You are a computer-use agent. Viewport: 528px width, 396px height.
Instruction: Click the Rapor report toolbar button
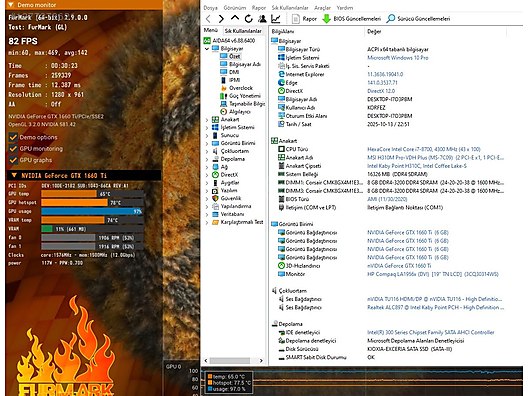(x=304, y=19)
